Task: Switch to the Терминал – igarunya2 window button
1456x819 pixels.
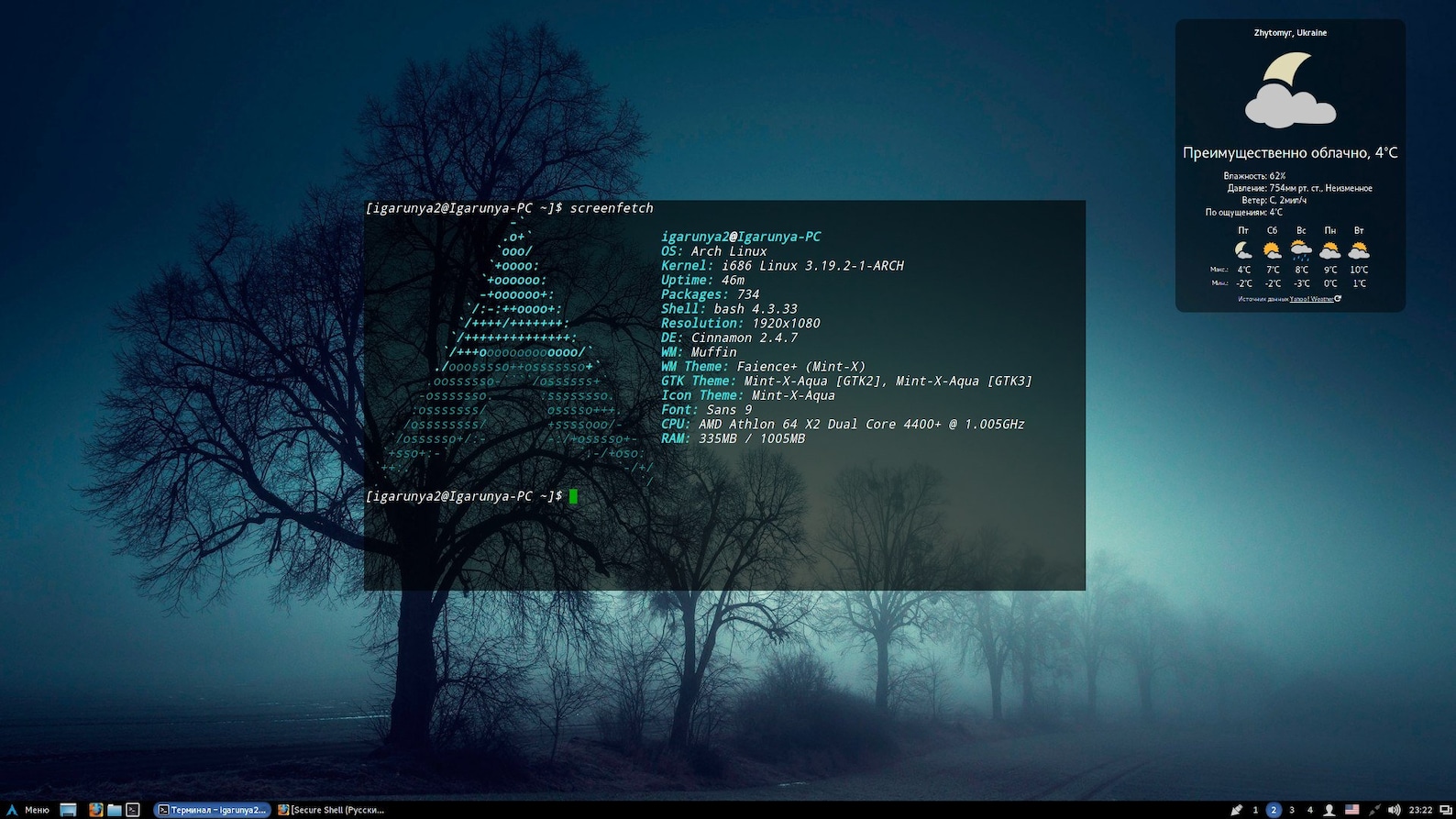Action: pos(212,810)
